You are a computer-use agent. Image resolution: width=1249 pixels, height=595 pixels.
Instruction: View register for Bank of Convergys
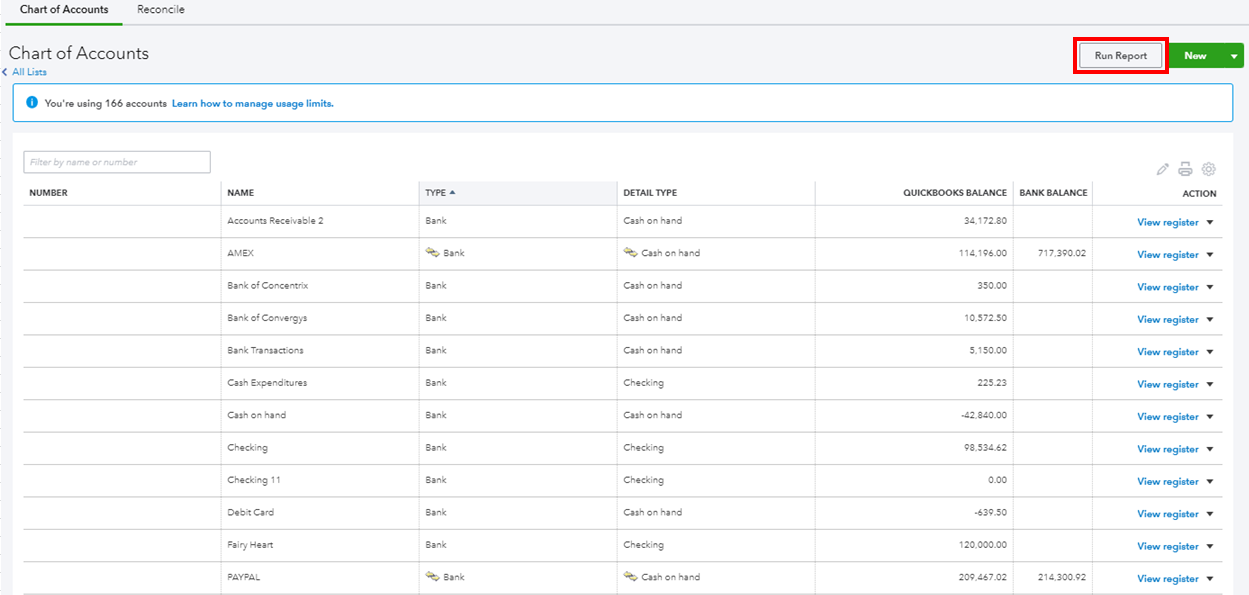tap(1168, 319)
